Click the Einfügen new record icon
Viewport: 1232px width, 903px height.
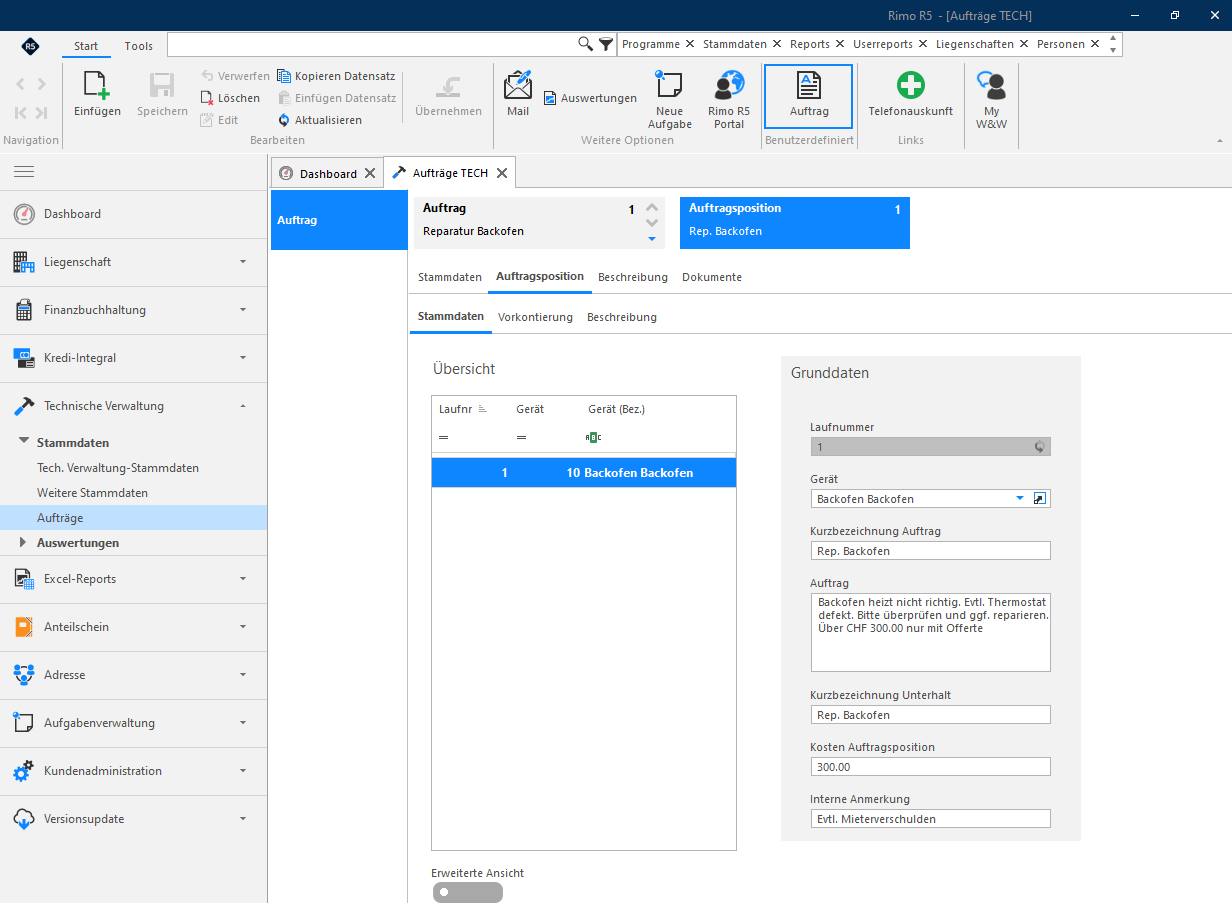(x=97, y=85)
